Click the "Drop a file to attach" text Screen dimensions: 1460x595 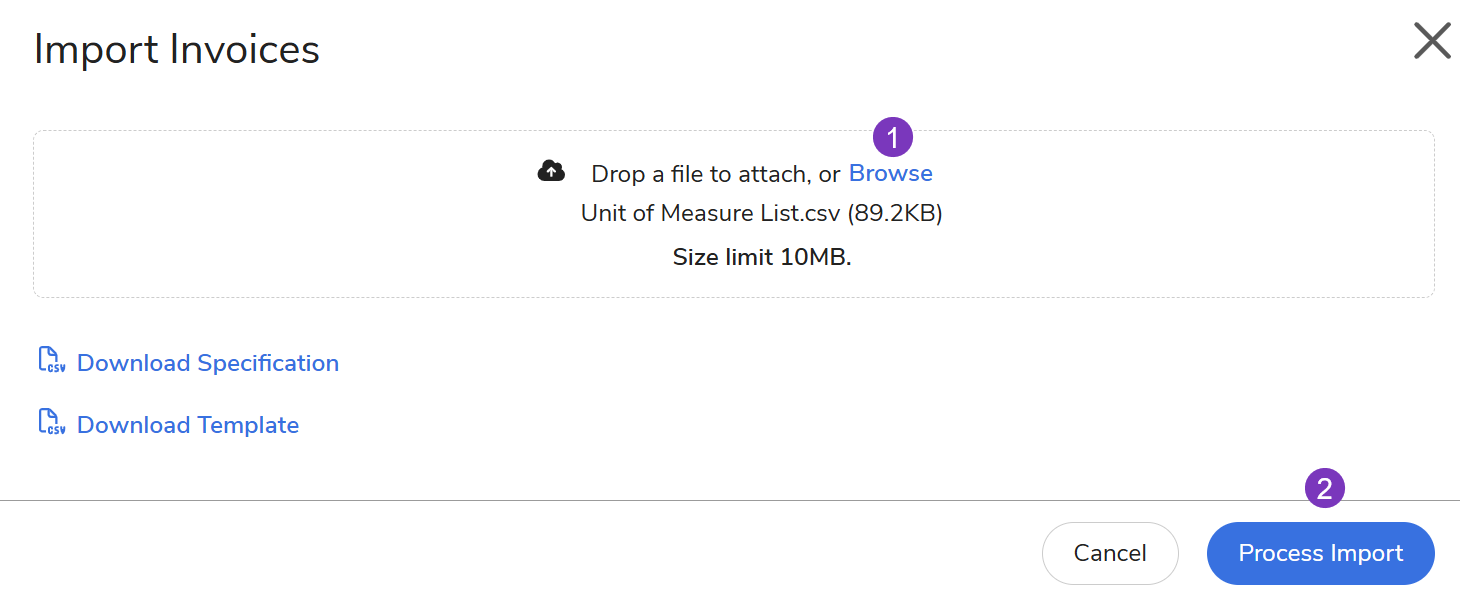pyautogui.click(x=700, y=174)
